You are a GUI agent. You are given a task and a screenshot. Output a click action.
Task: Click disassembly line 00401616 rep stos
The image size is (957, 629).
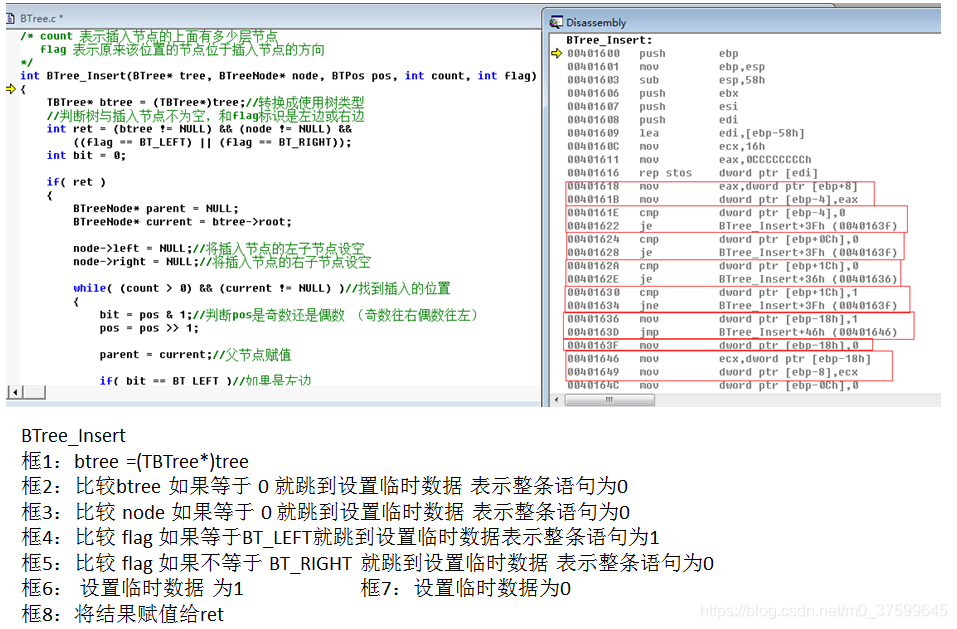[x=692, y=173]
